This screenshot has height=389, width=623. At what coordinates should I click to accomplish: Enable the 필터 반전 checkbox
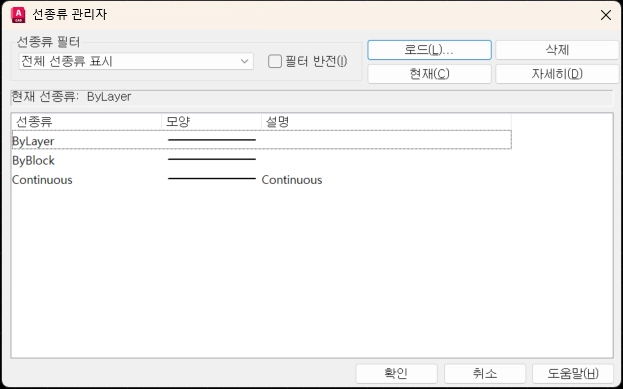point(275,62)
